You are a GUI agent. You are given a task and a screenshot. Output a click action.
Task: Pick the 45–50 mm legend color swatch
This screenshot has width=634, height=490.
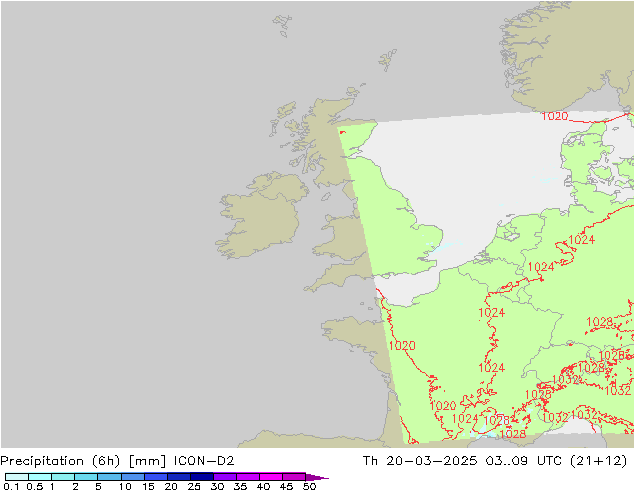294,477
